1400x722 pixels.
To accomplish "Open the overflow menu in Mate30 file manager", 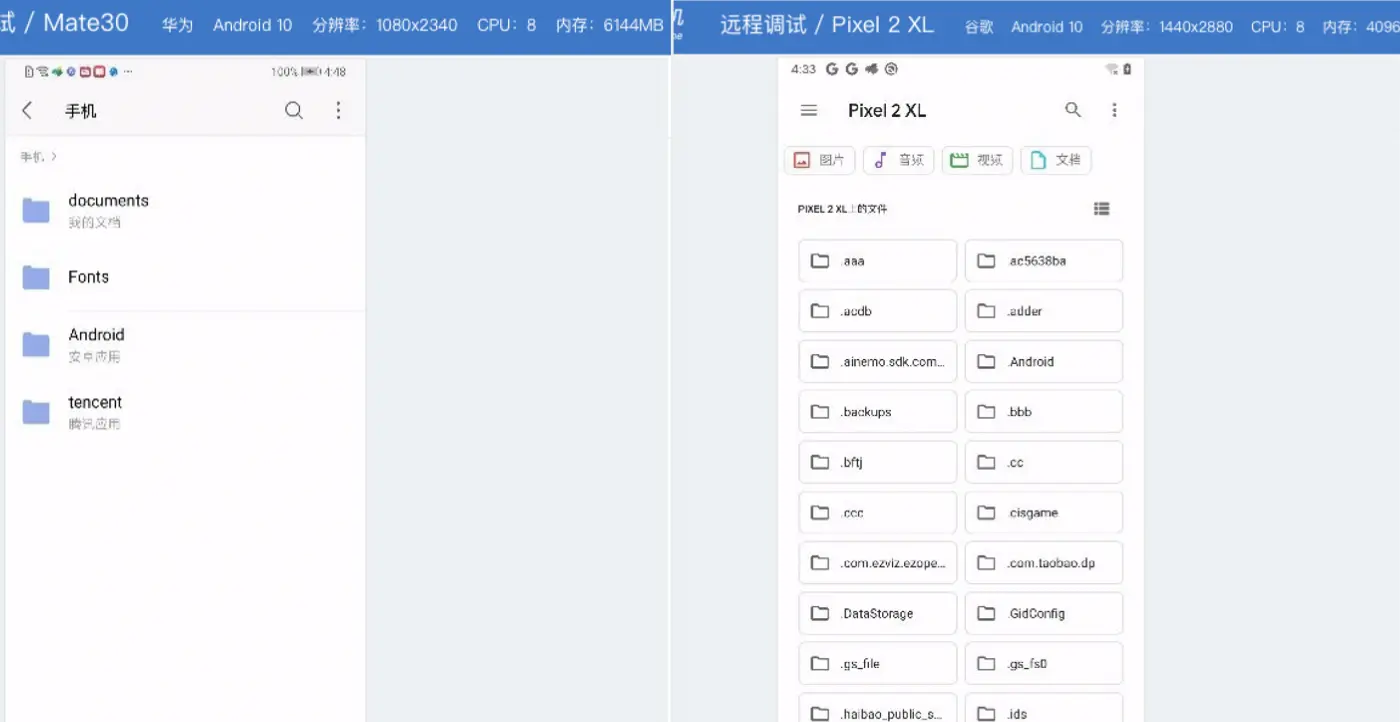I will pos(338,110).
